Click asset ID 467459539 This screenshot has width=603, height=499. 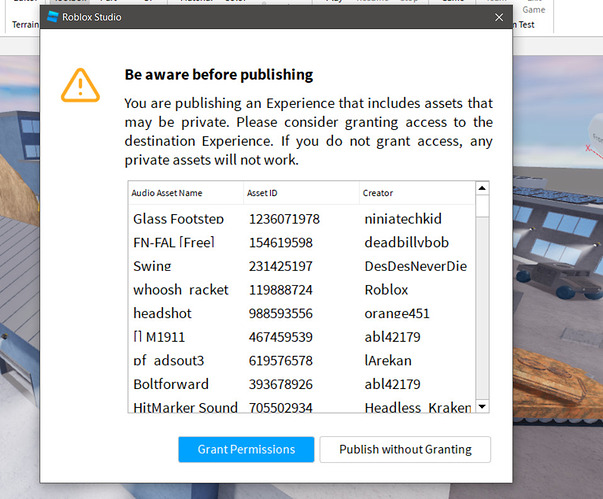click(x=281, y=337)
